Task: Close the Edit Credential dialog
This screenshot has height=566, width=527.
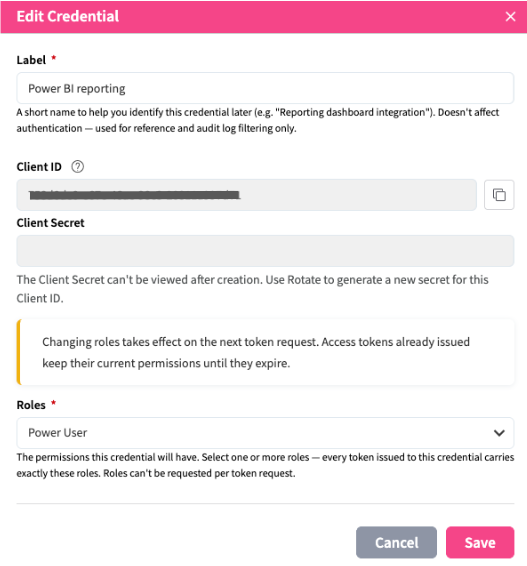Action: [510, 16]
